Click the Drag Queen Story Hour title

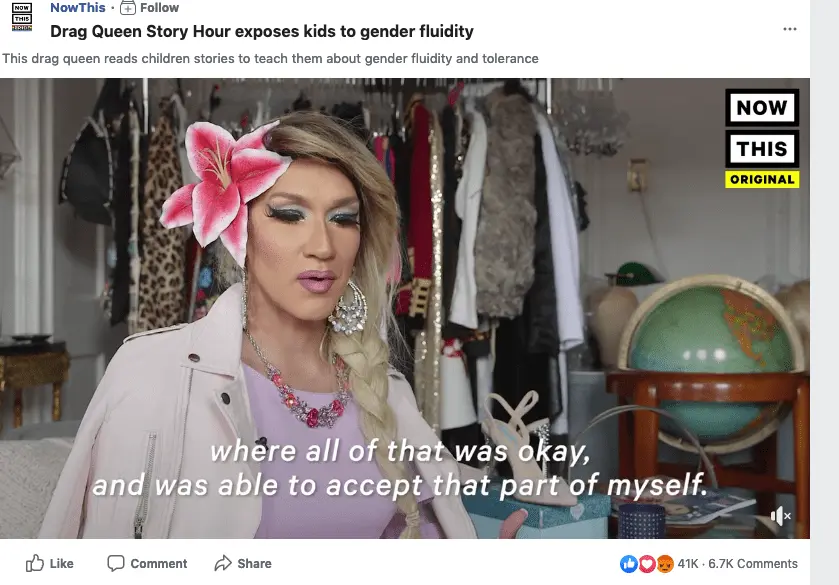click(262, 32)
